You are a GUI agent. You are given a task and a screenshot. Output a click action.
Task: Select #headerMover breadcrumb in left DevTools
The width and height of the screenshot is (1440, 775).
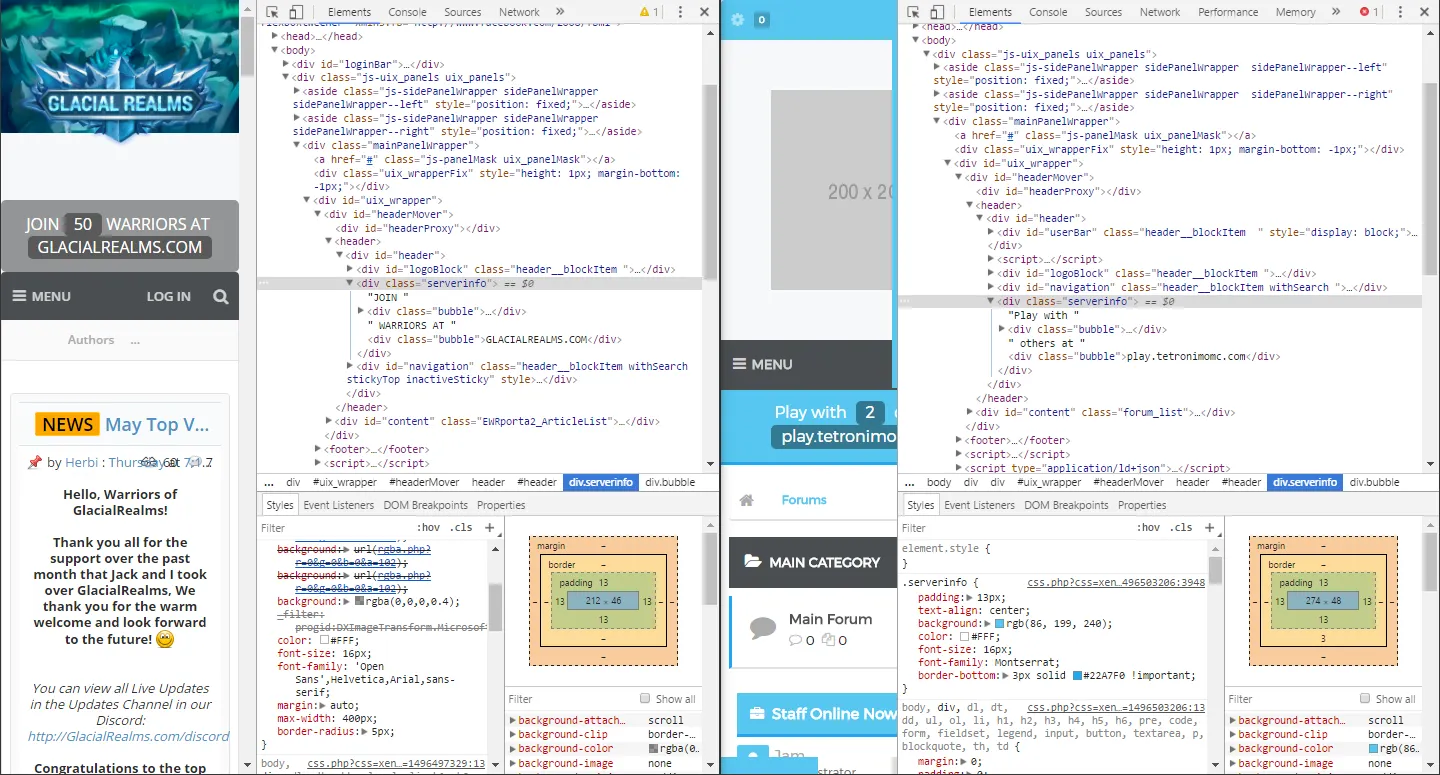pos(424,482)
